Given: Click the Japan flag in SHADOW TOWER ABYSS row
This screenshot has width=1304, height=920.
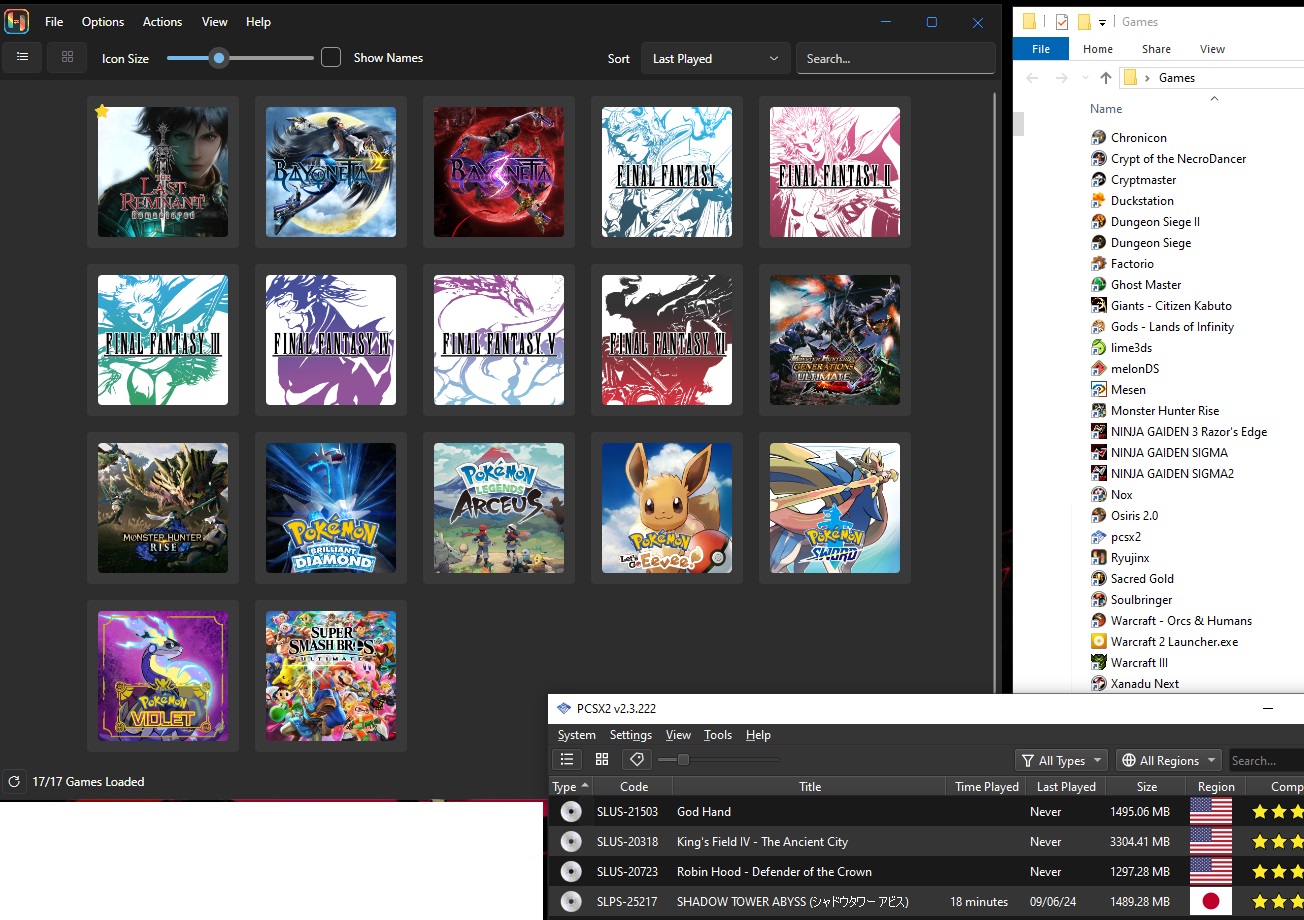Looking at the screenshot, I should 1211,901.
